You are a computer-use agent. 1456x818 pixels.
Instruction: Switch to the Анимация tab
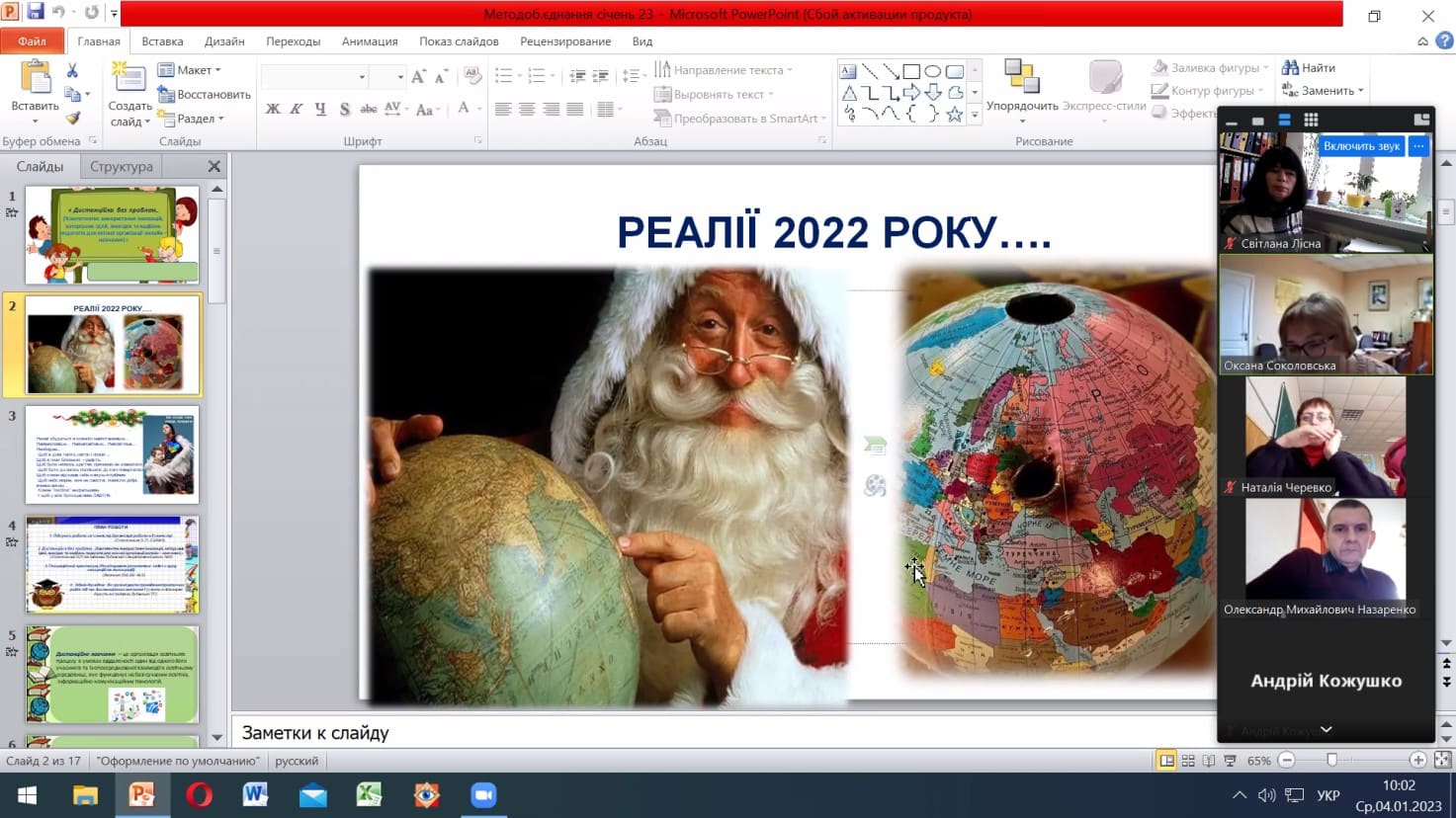tap(370, 41)
